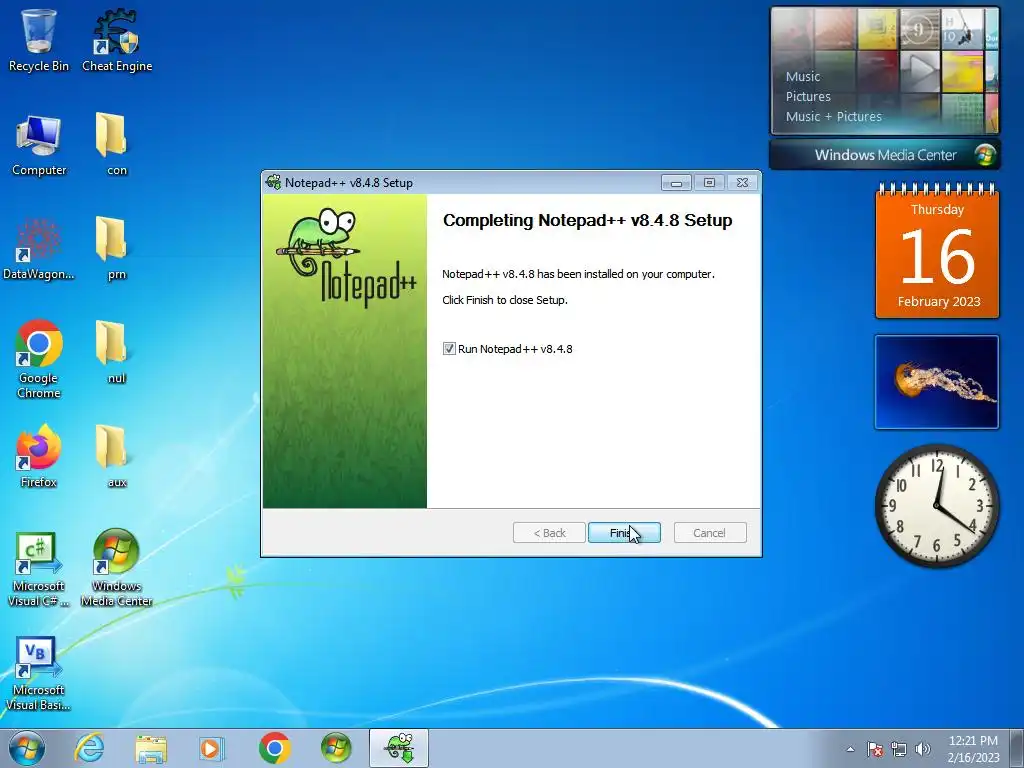Viewport: 1024px width, 768px height.
Task: Select the Firefox desktop shortcut
Action: pyautogui.click(x=39, y=456)
